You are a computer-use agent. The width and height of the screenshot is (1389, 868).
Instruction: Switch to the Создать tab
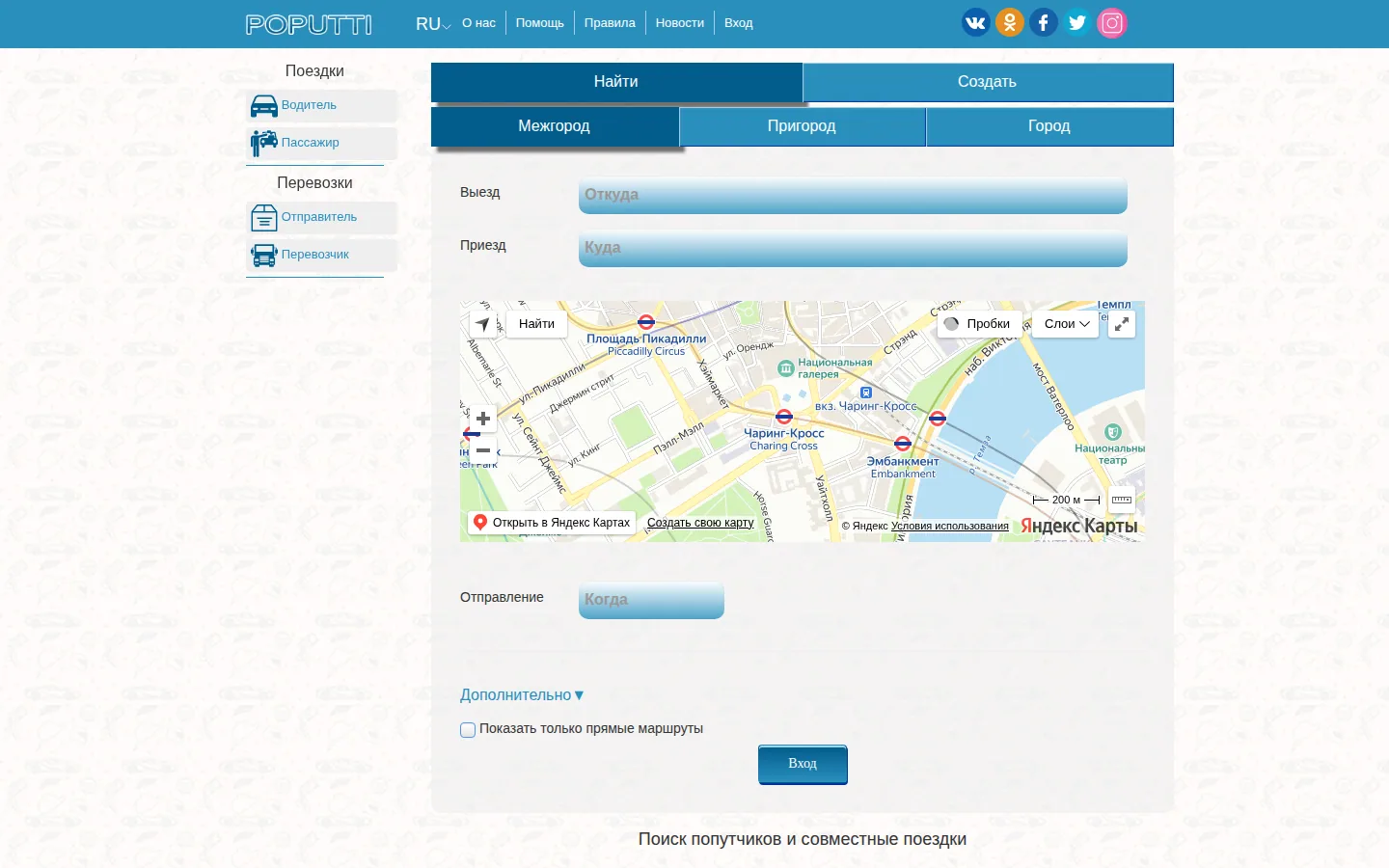(x=988, y=82)
